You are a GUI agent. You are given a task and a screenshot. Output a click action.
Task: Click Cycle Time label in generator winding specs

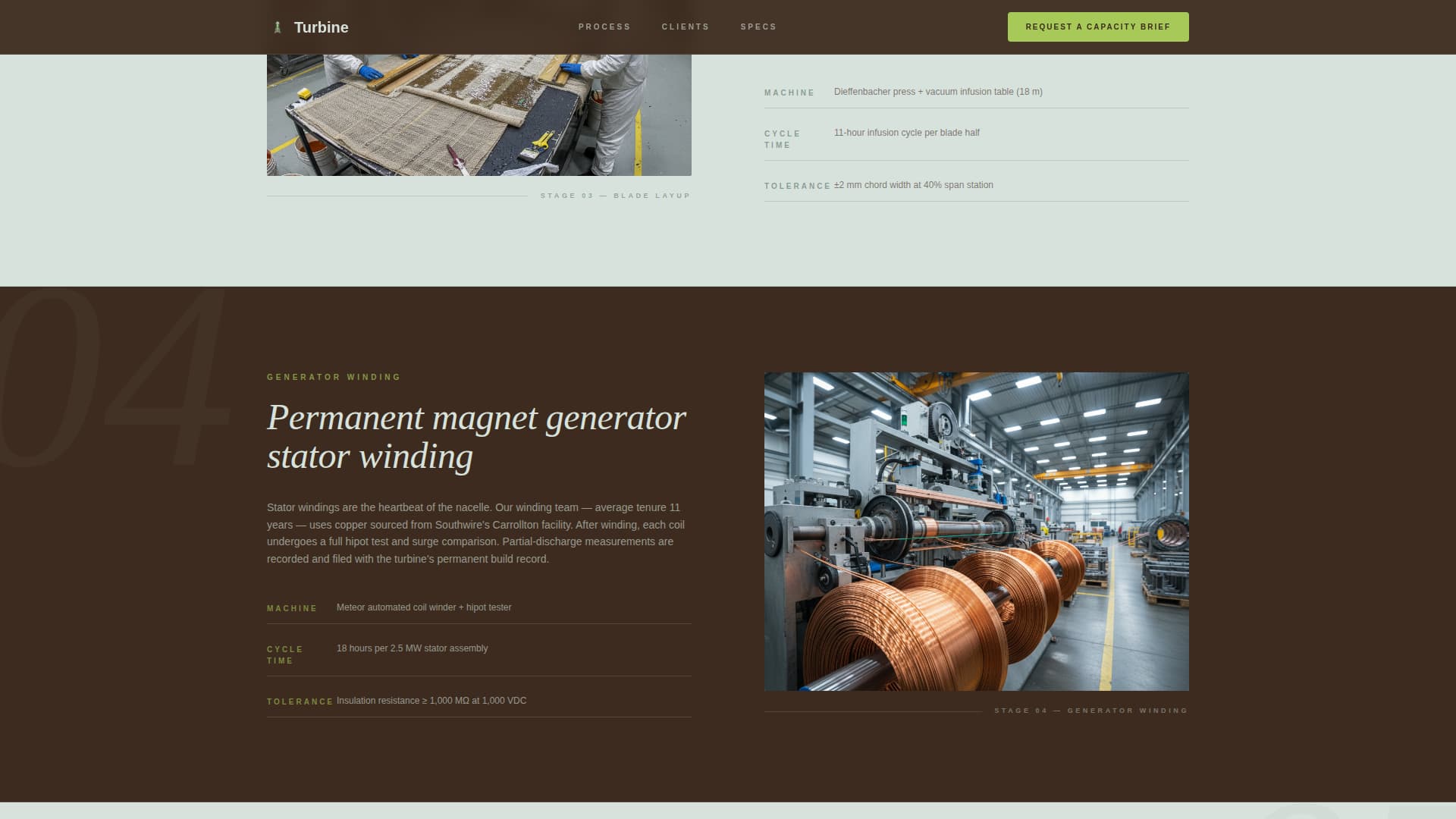point(285,655)
